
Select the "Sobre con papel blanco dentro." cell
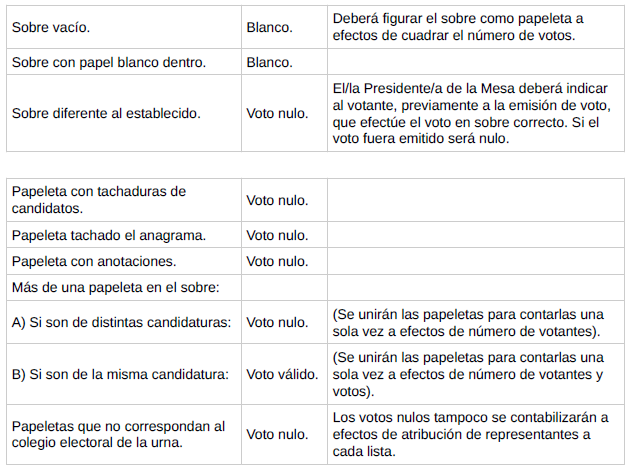[x=108, y=62]
